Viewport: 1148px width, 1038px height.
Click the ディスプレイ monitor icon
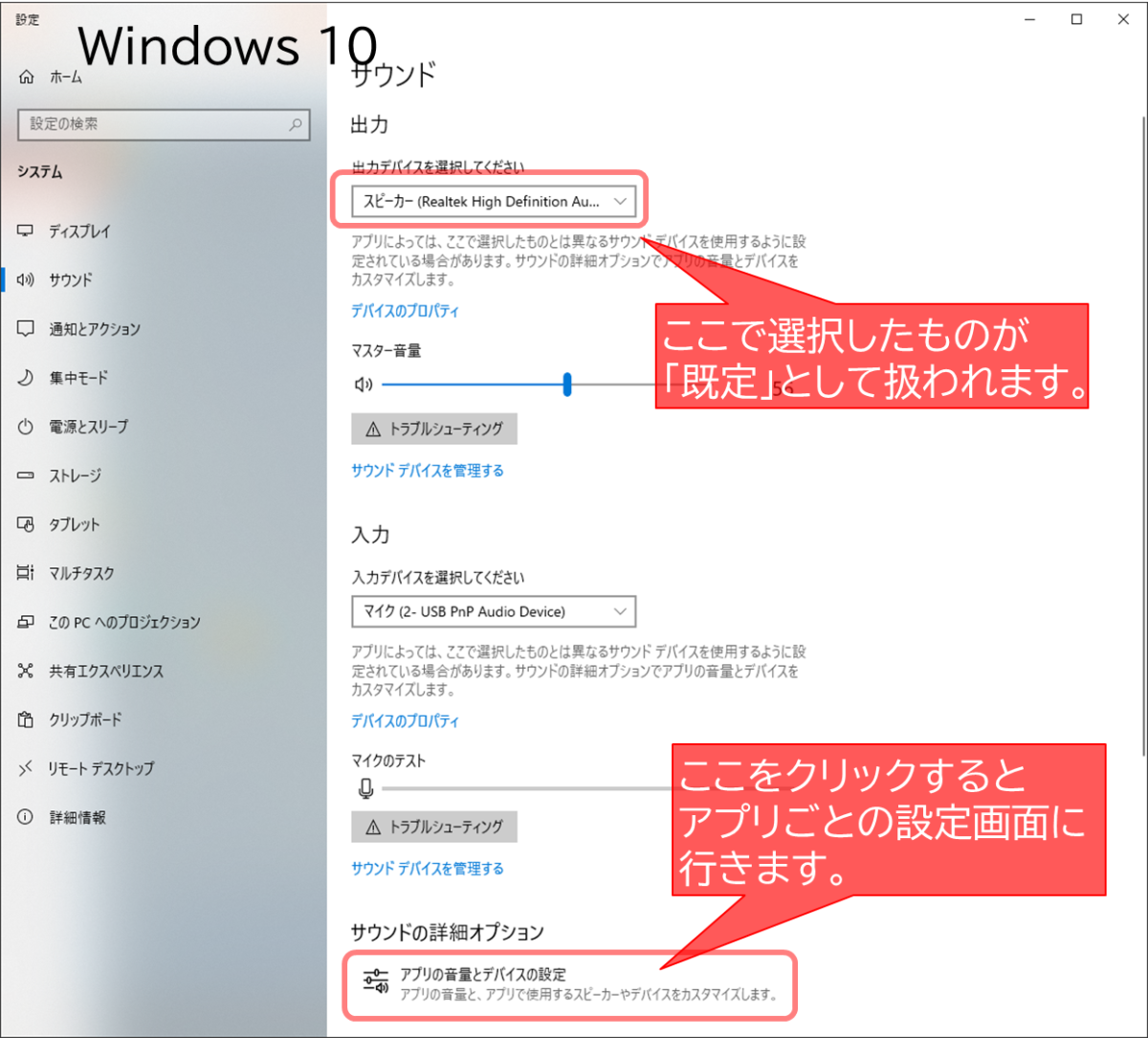tap(26, 232)
